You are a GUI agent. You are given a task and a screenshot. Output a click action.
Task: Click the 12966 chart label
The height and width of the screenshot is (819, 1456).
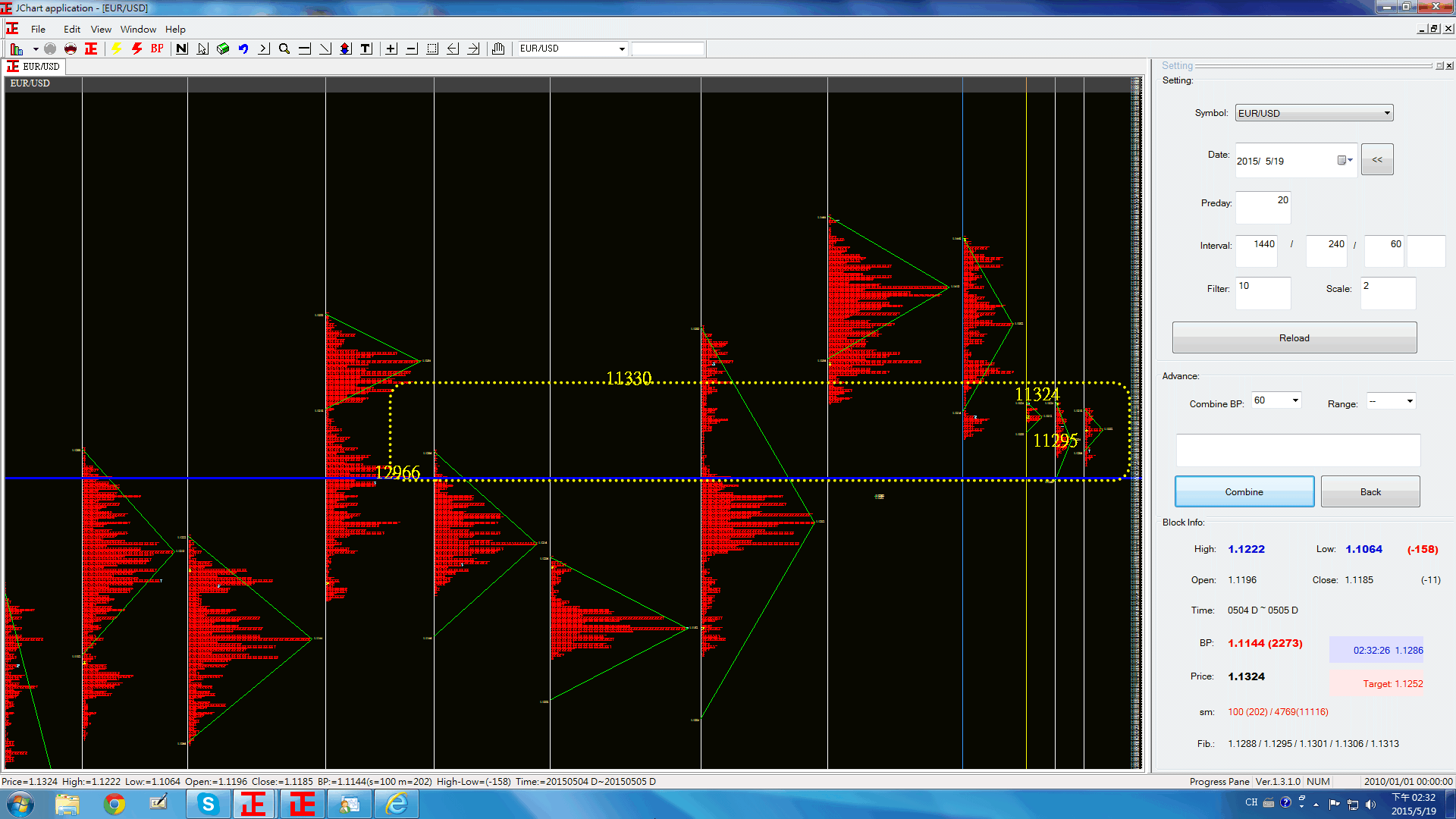point(397,472)
